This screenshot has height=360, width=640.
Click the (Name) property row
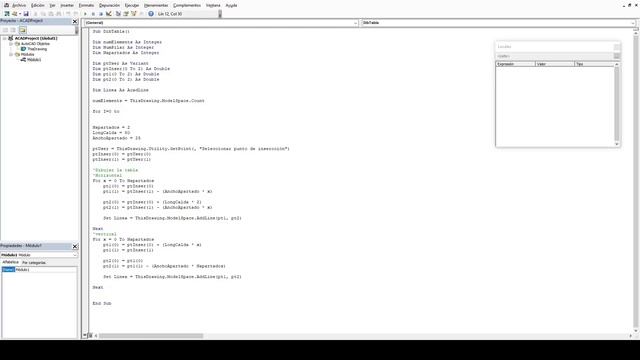tap(39, 270)
